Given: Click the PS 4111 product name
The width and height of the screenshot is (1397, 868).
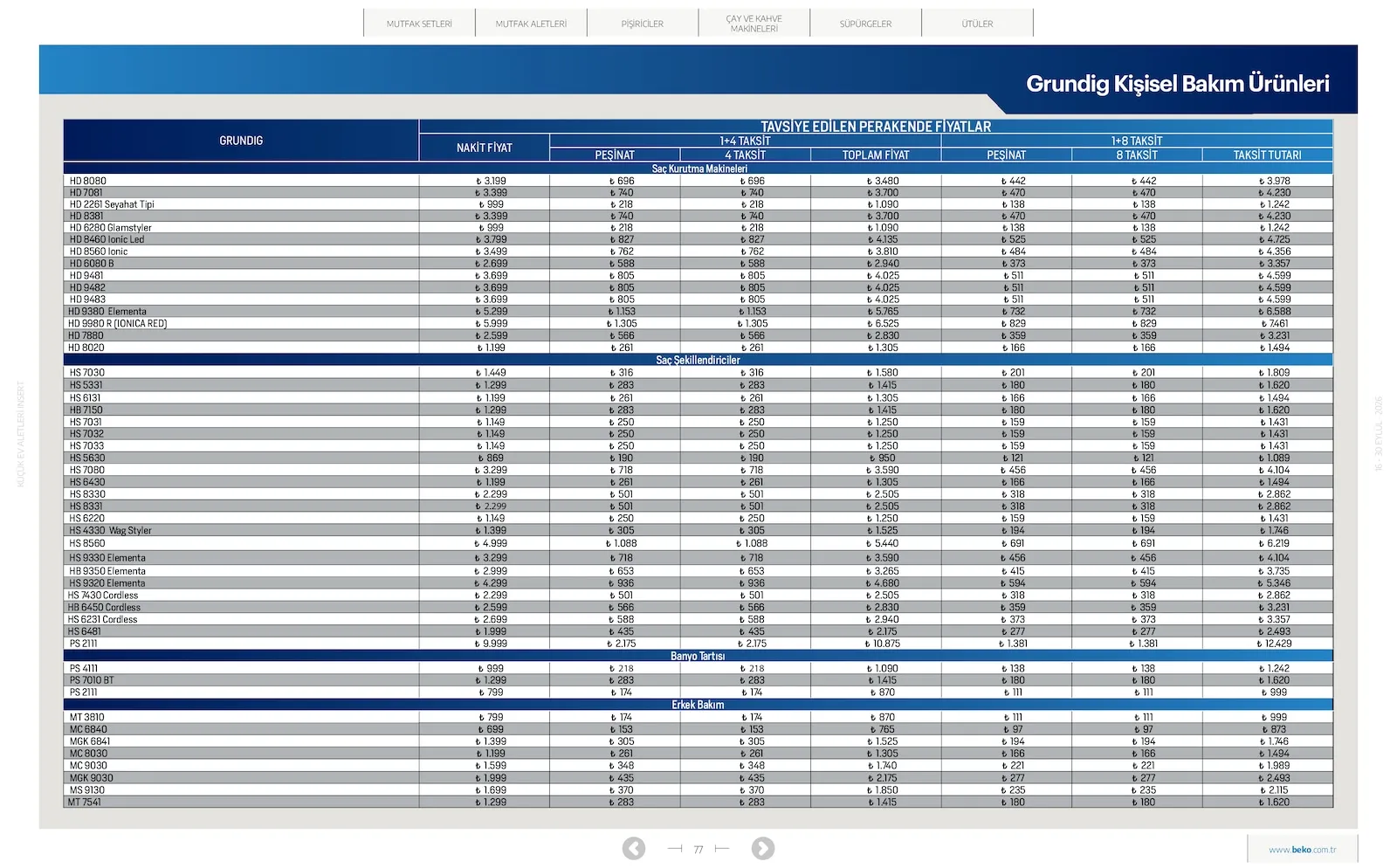Looking at the screenshot, I should [x=84, y=669].
